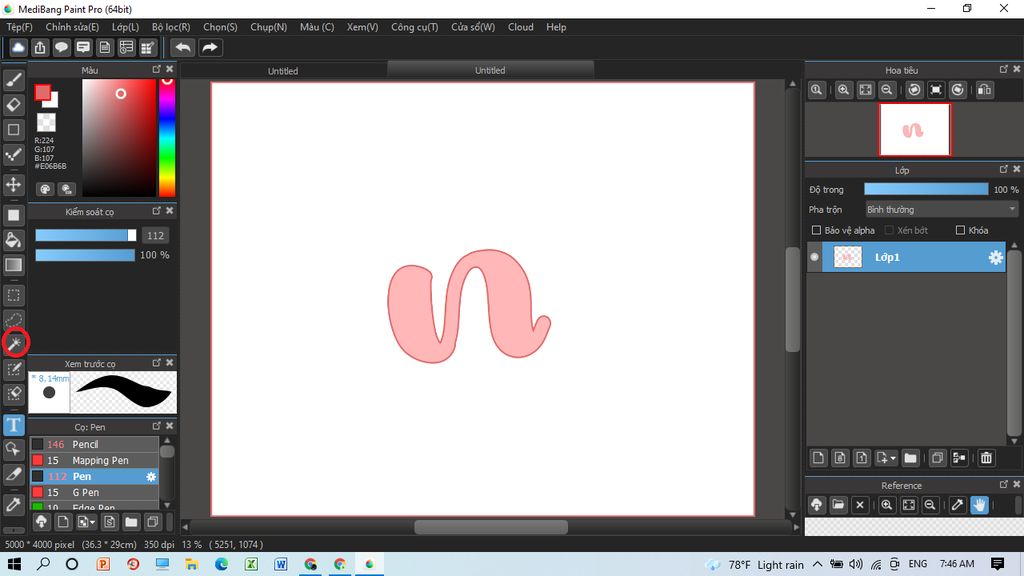
Task: Undock the Hoa tiêu navigator panel
Action: tap(1004, 69)
